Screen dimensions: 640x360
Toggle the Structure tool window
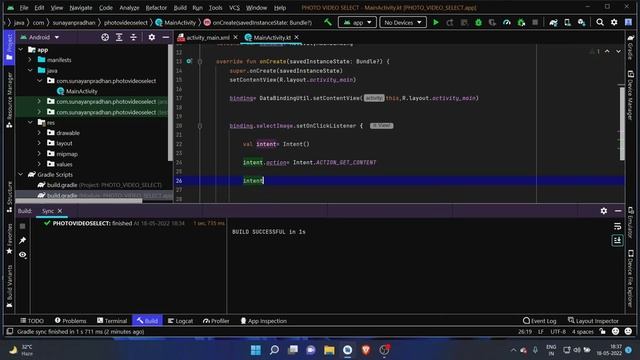click(9, 197)
